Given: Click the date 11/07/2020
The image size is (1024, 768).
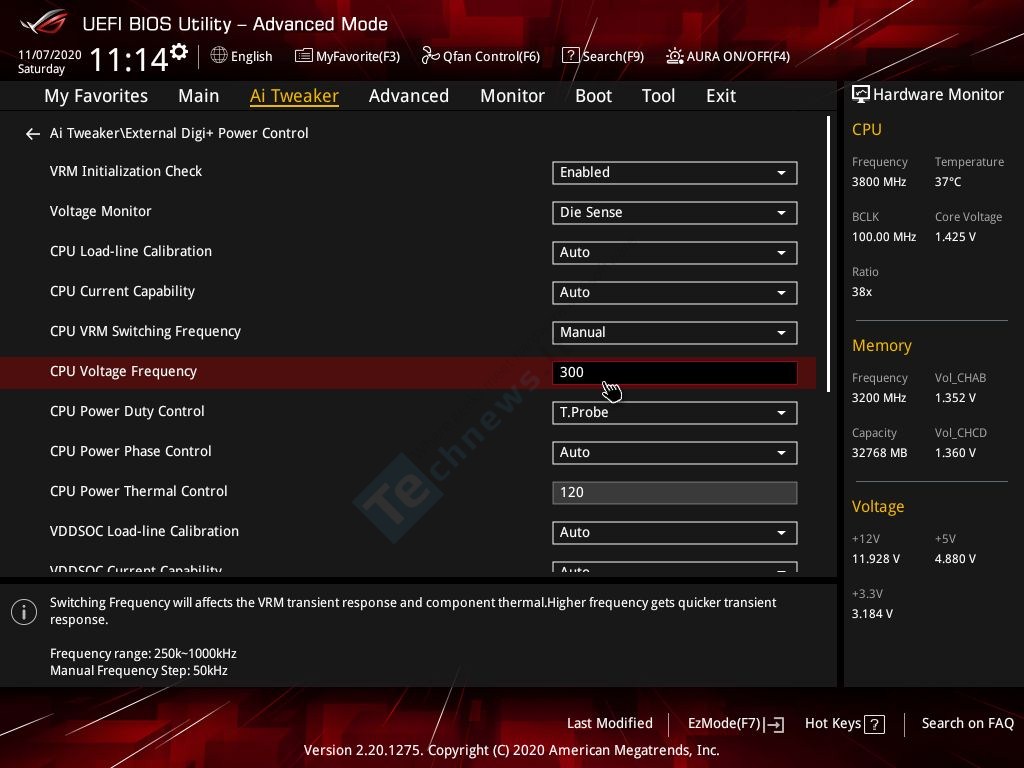Looking at the screenshot, I should click(50, 55).
